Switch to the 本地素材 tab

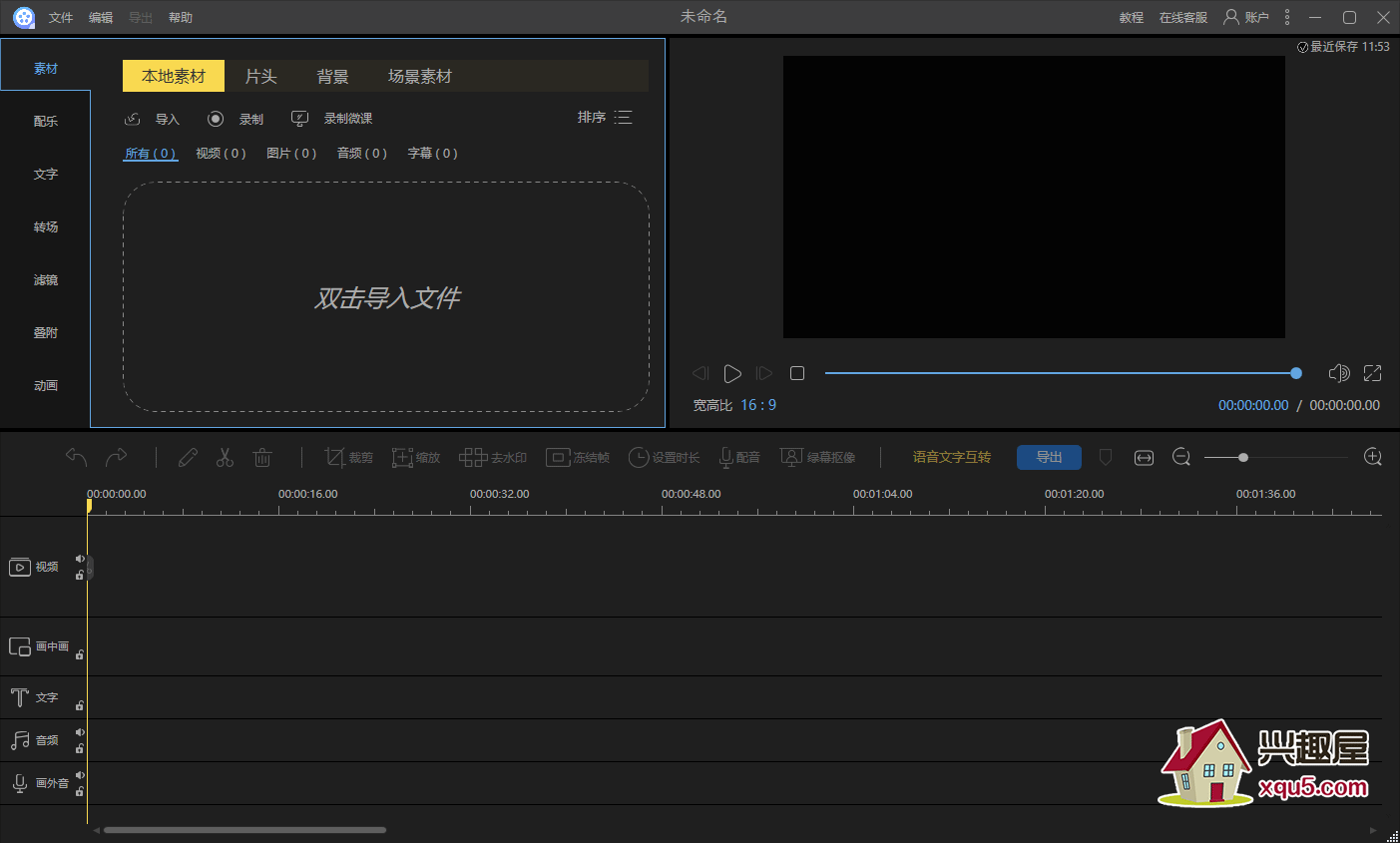point(174,76)
